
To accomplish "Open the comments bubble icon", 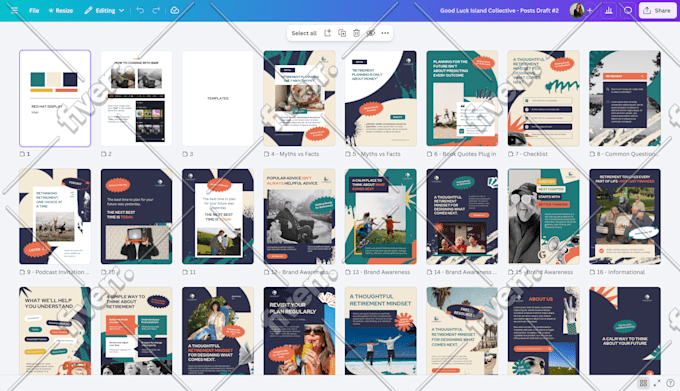I will [628, 10].
